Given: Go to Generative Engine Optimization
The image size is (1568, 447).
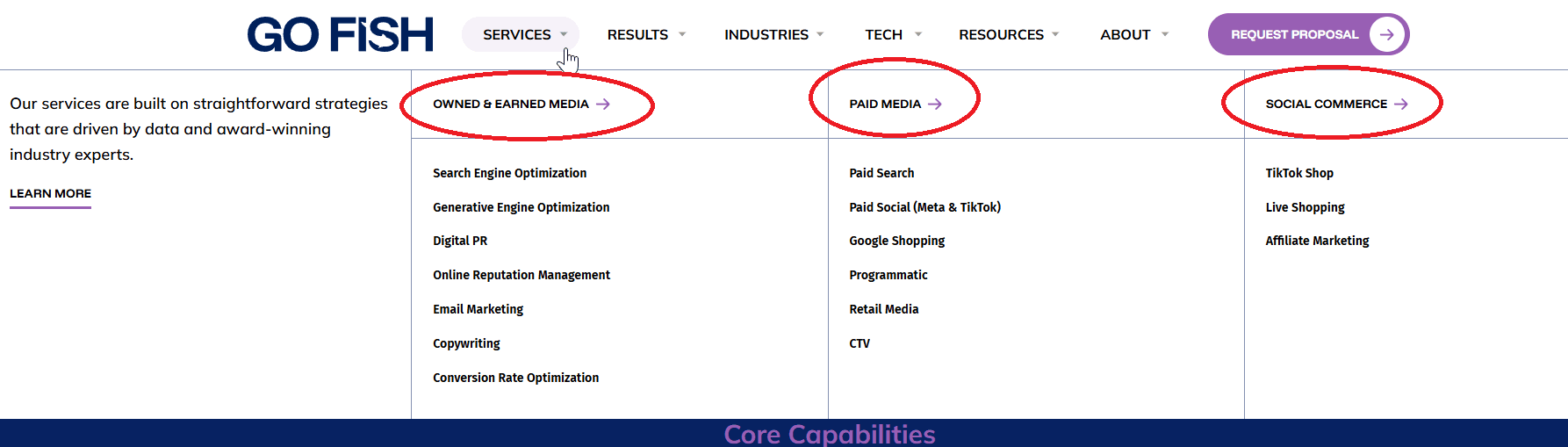Looking at the screenshot, I should pyautogui.click(x=521, y=207).
